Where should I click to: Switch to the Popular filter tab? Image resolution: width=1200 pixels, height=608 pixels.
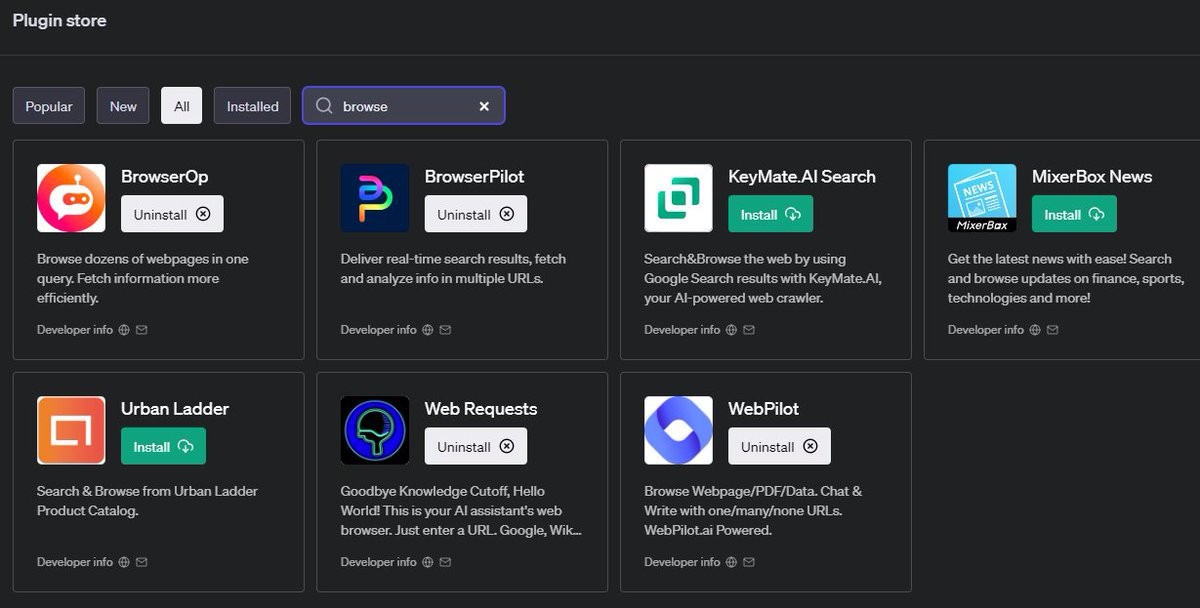point(48,105)
